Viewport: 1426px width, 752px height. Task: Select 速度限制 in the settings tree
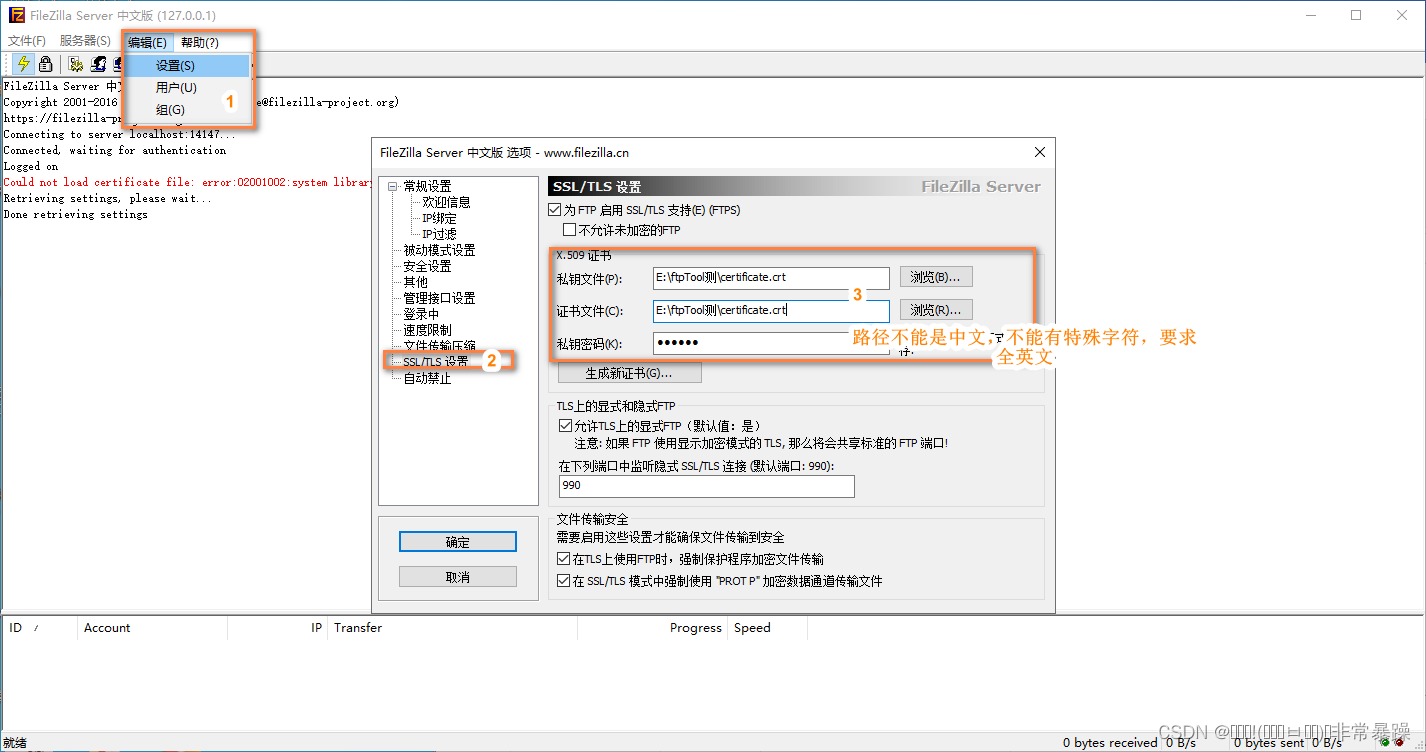[427, 330]
